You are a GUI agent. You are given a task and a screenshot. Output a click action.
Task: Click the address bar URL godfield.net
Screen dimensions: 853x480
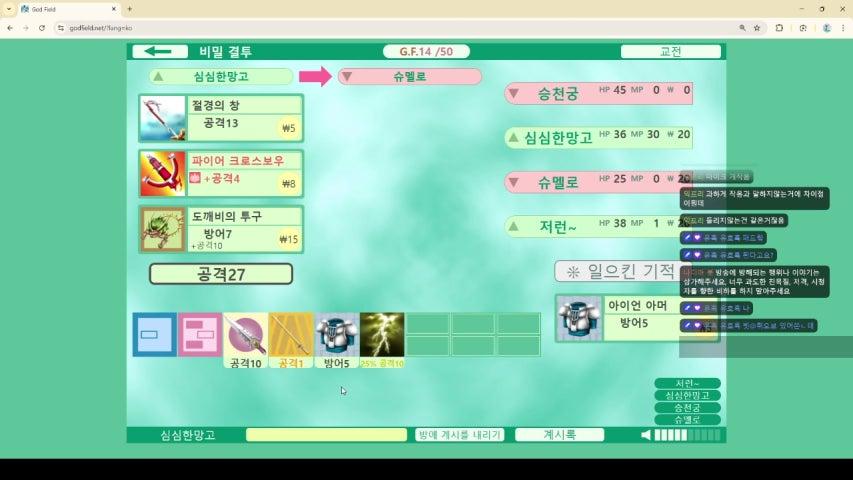[101, 28]
